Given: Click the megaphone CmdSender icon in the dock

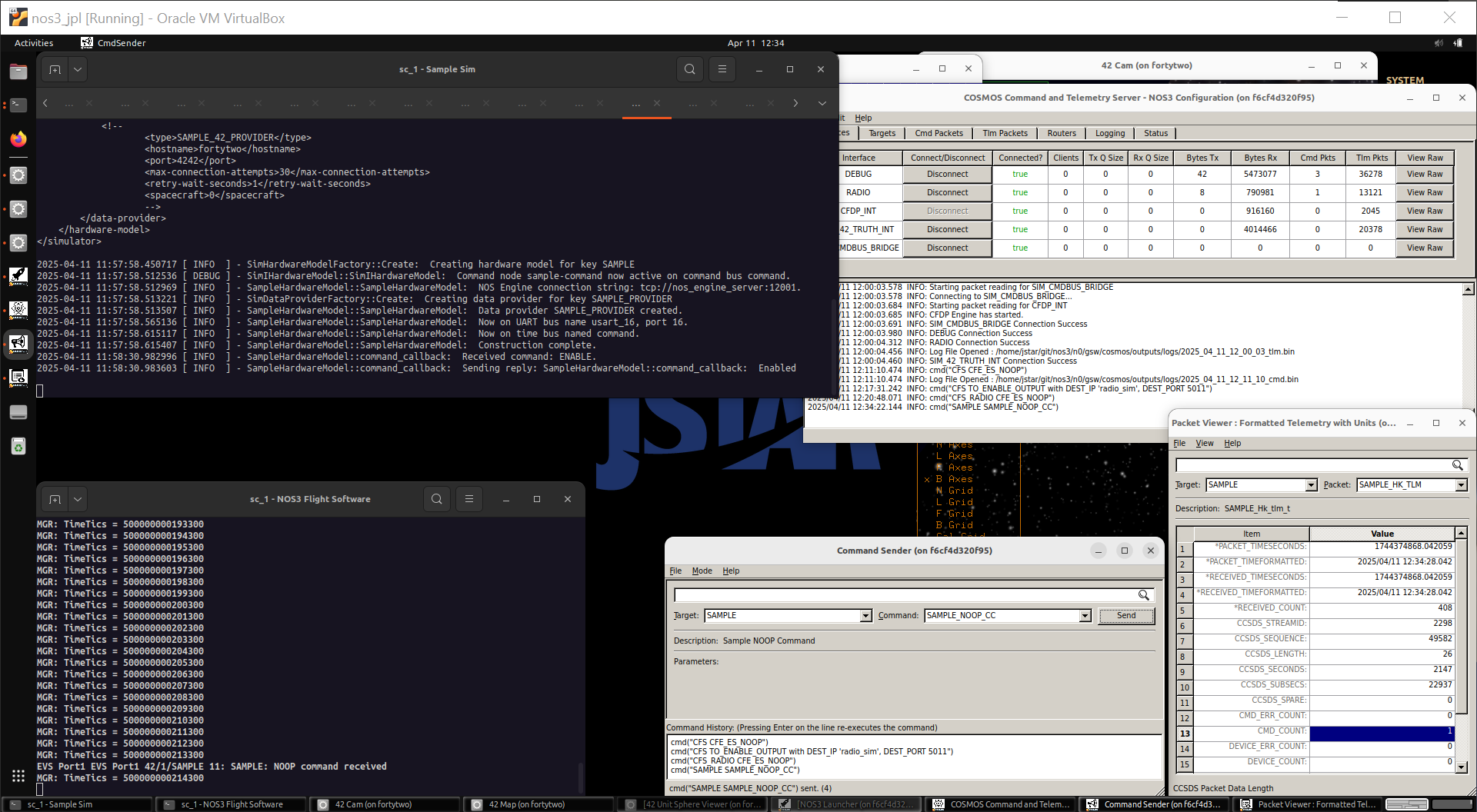Looking at the screenshot, I should pos(18,343).
